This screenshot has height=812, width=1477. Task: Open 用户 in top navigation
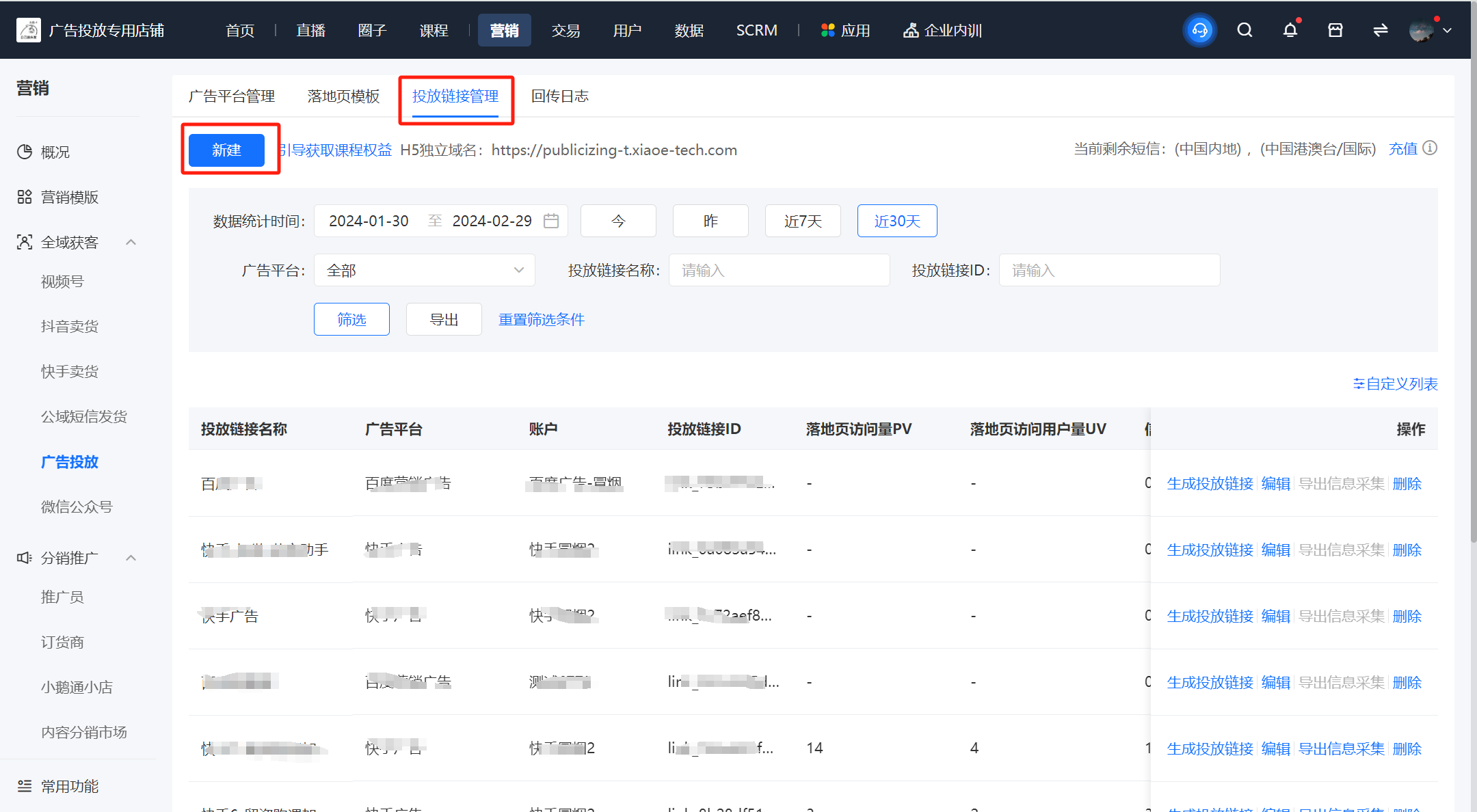628,30
